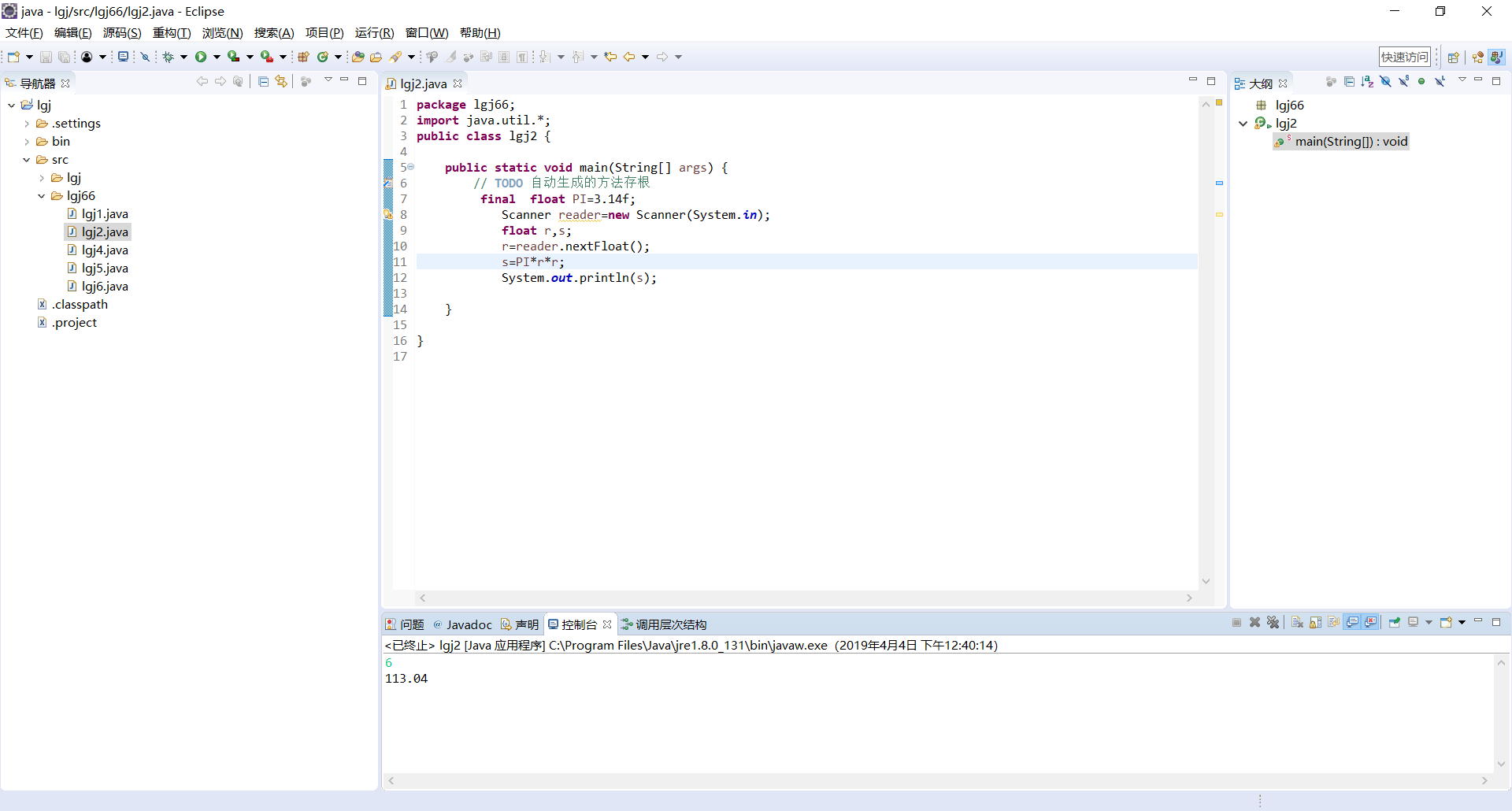Screen dimensions: 1512x811
Task: Open the 运行(R) menu
Action: pyautogui.click(x=374, y=33)
